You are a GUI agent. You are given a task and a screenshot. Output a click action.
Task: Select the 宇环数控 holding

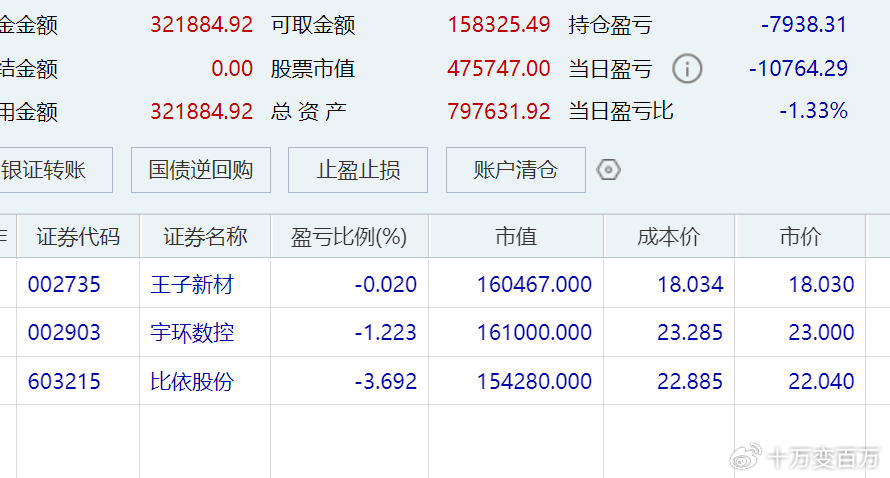[192, 333]
